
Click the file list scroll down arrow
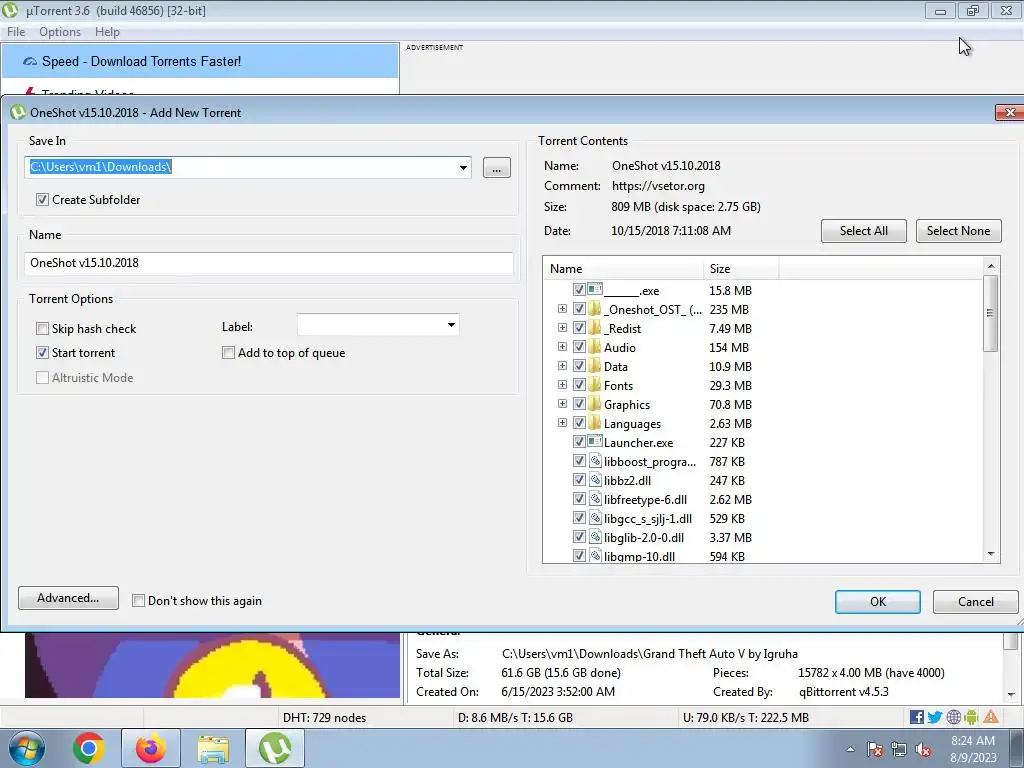tap(991, 554)
